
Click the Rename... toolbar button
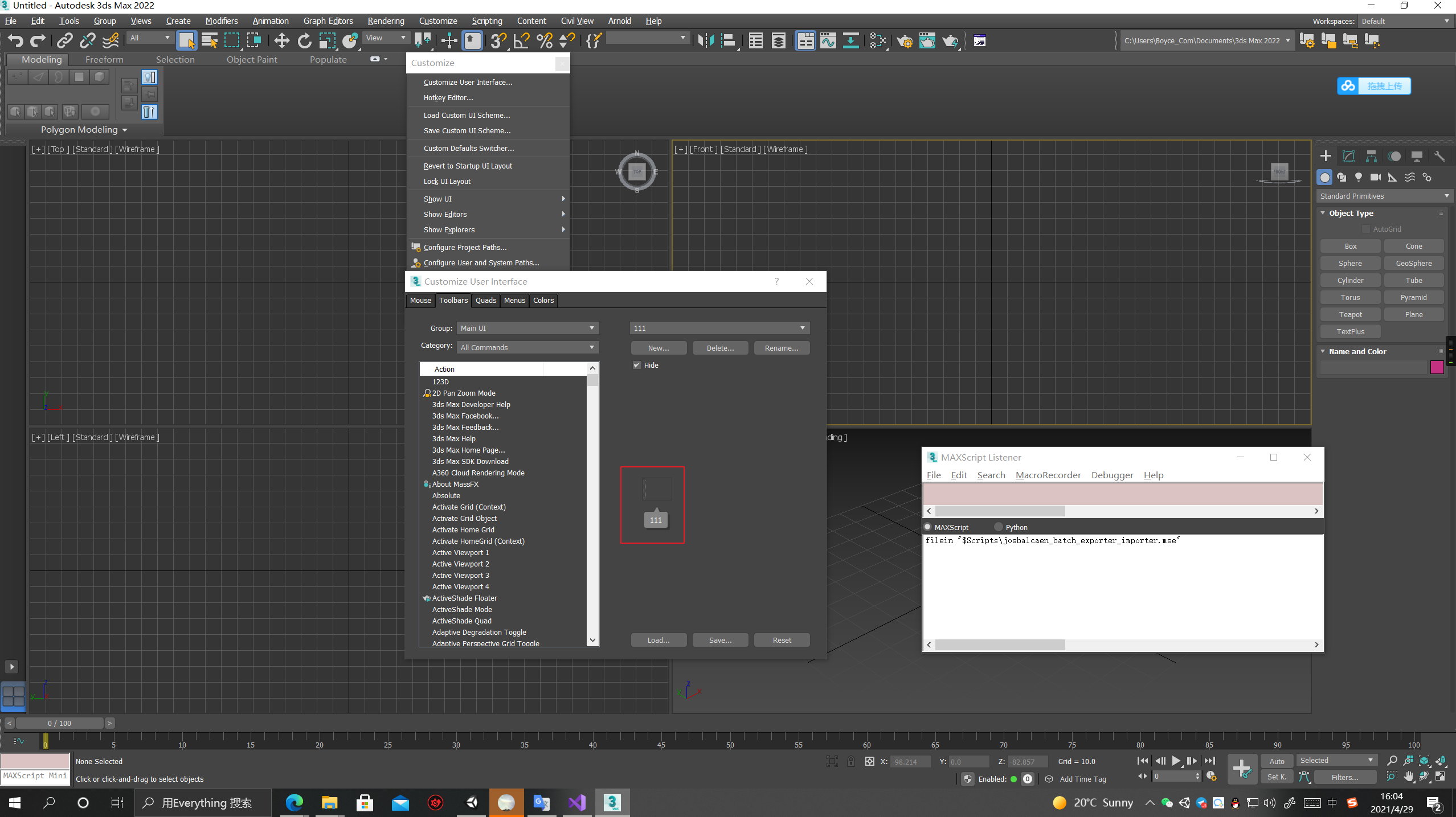point(782,348)
